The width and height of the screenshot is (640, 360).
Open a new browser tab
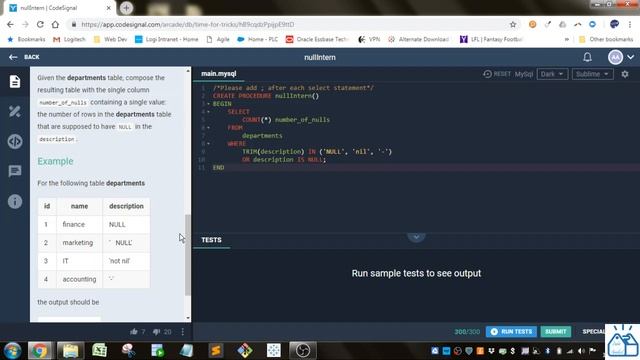[126, 8]
